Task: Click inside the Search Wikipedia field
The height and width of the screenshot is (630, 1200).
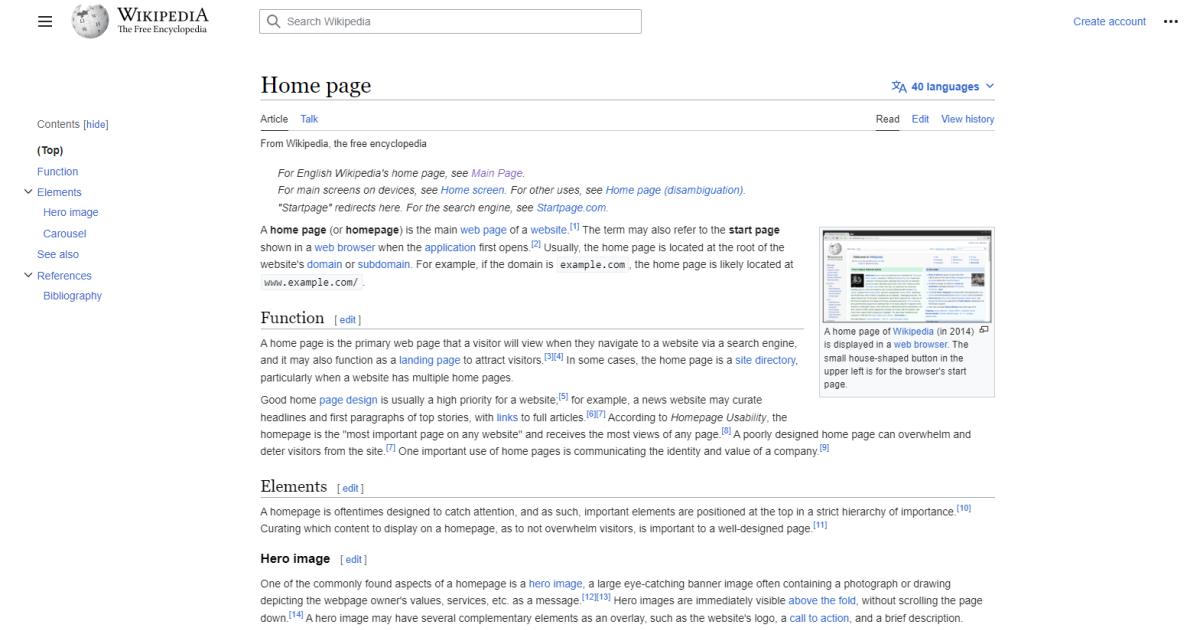Action: click(450, 21)
